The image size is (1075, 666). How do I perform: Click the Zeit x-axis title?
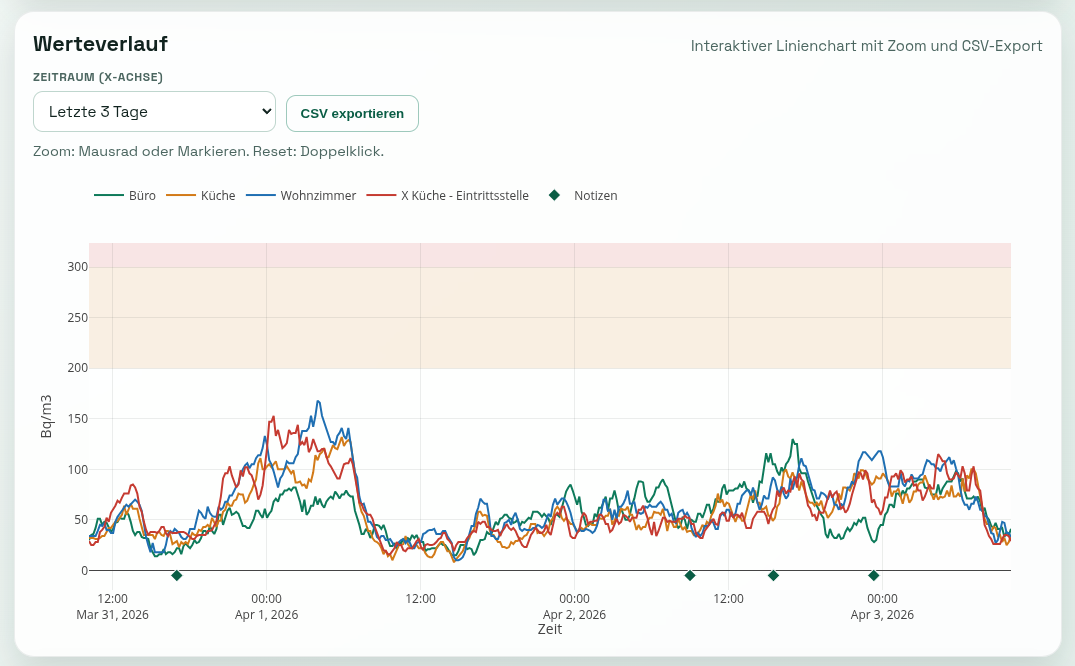tap(550, 630)
